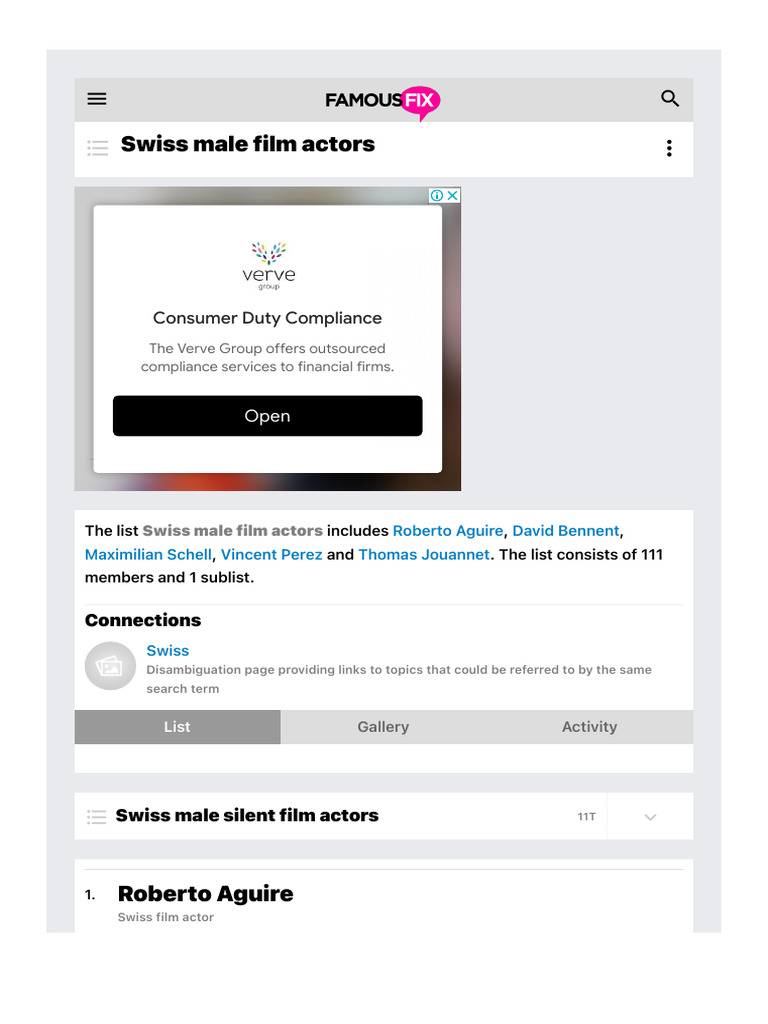Expand the Swiss male silent film actors sublist
Screen dimensions: 768x1024
(650, 817)
